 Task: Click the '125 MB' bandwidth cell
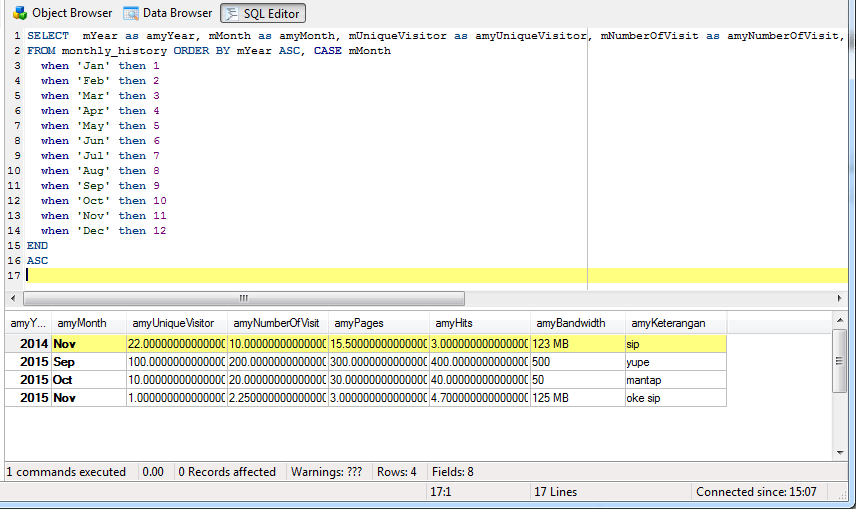(578, 398)
